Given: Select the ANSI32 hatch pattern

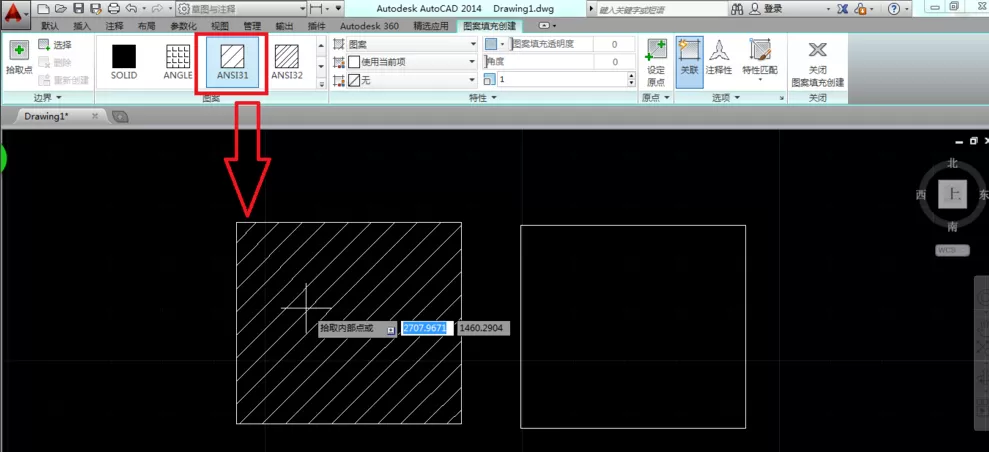Looking at the screenshot, I should pos(287,62).
